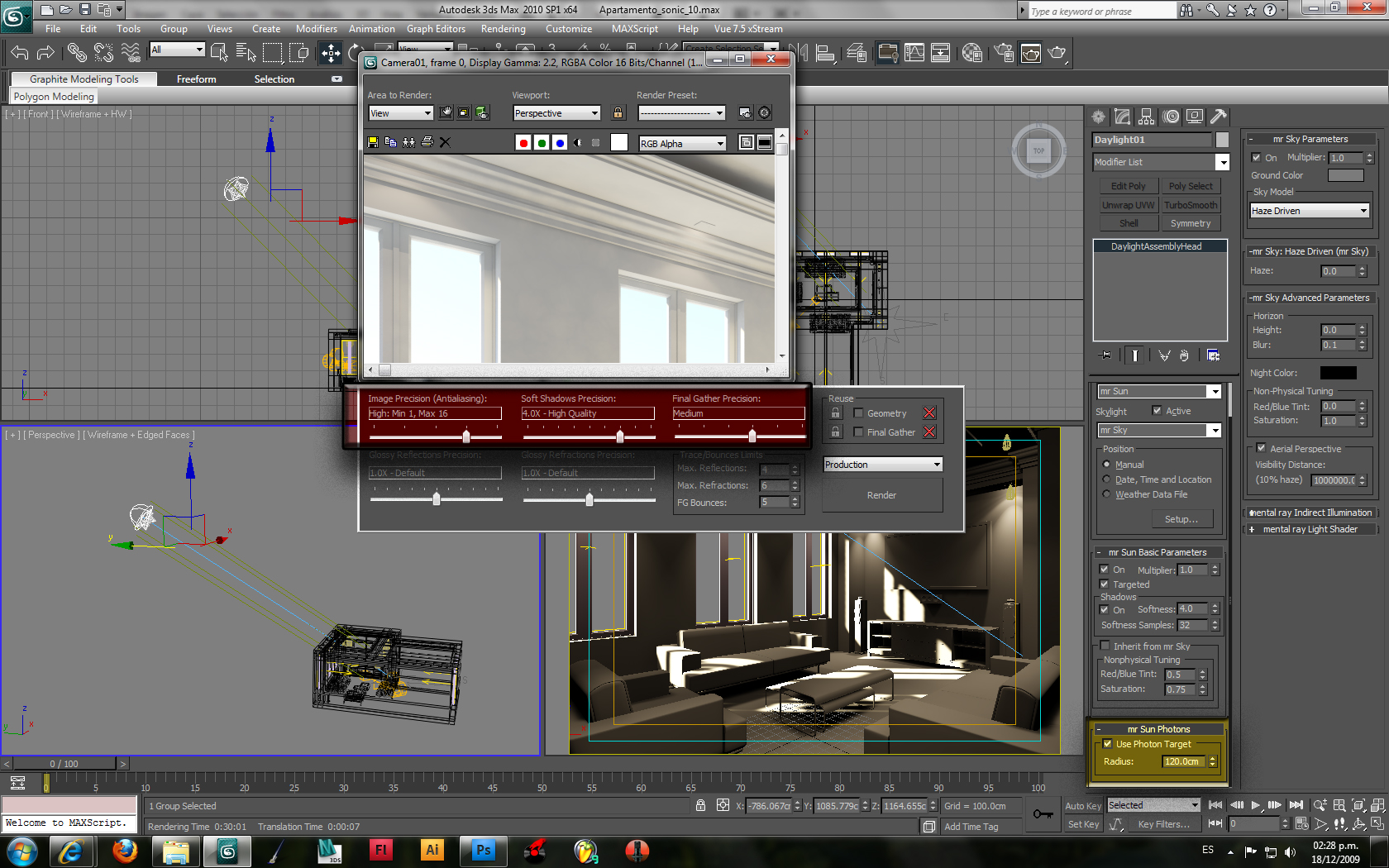The height and width of the screenshot is (868, 1389).
Task: Click the Setup... button
Action: point(1181,519)
